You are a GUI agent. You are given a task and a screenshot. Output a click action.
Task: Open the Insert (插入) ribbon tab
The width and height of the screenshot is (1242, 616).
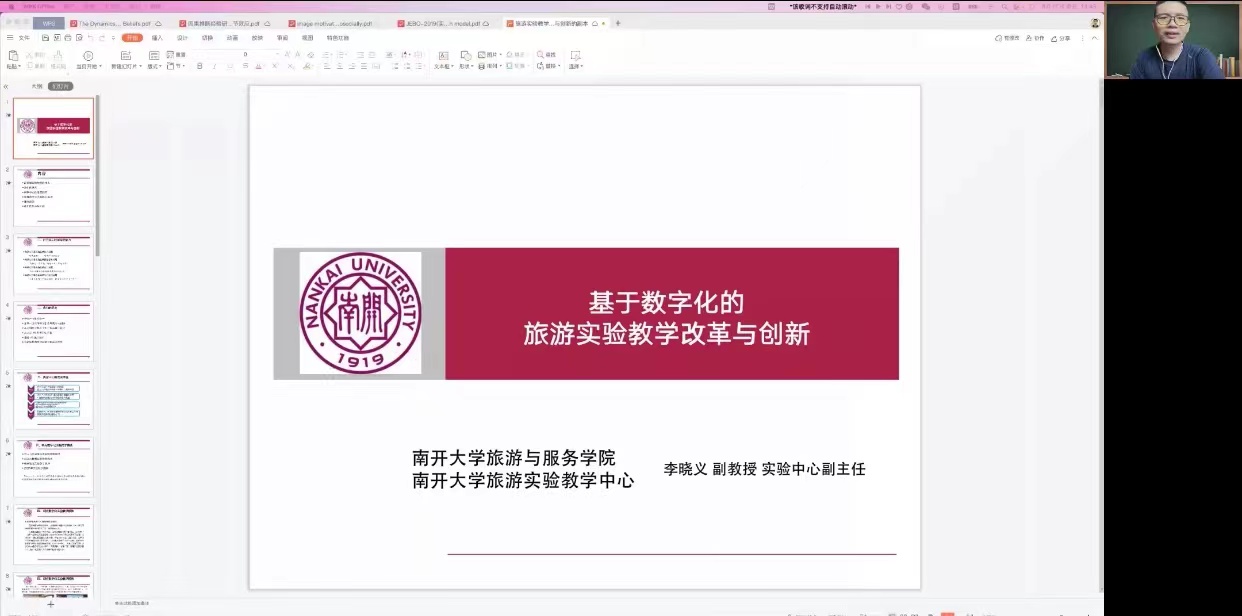(x=157, y=38)
